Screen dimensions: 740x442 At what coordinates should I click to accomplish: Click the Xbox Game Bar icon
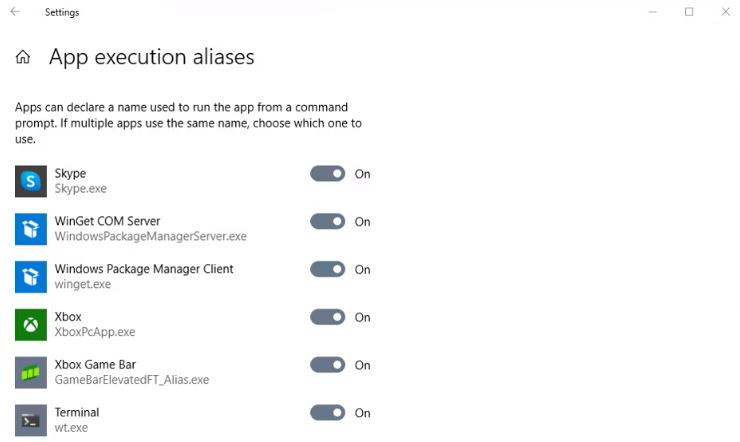[x=31, y=373]
